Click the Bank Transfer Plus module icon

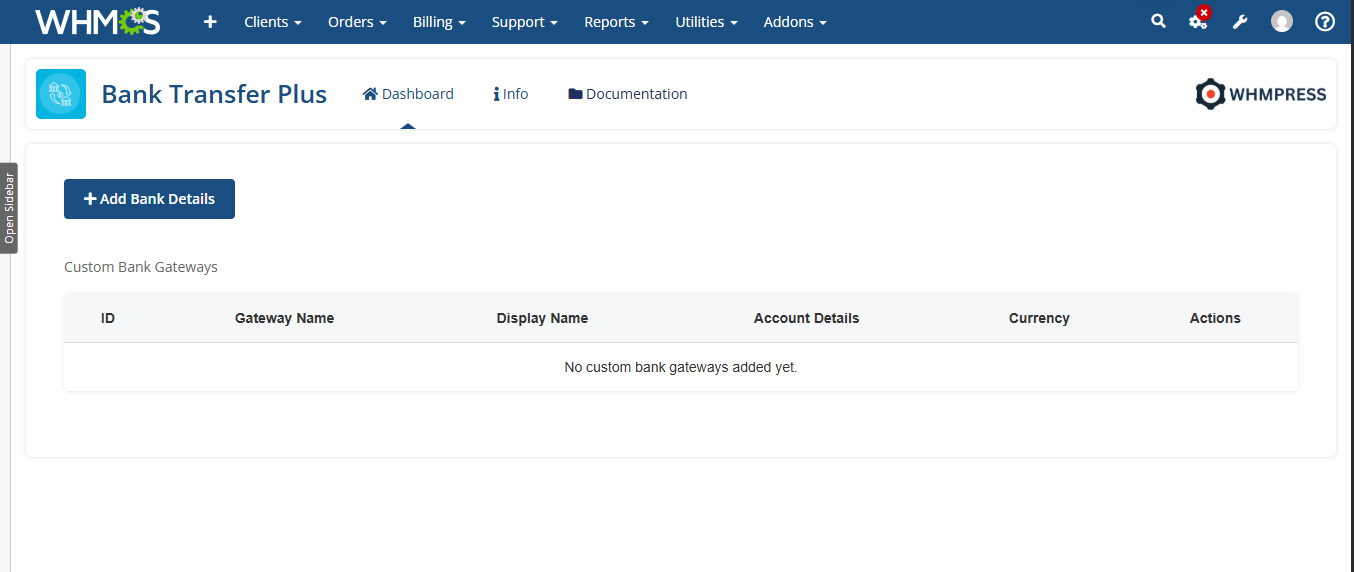(61, 94)
